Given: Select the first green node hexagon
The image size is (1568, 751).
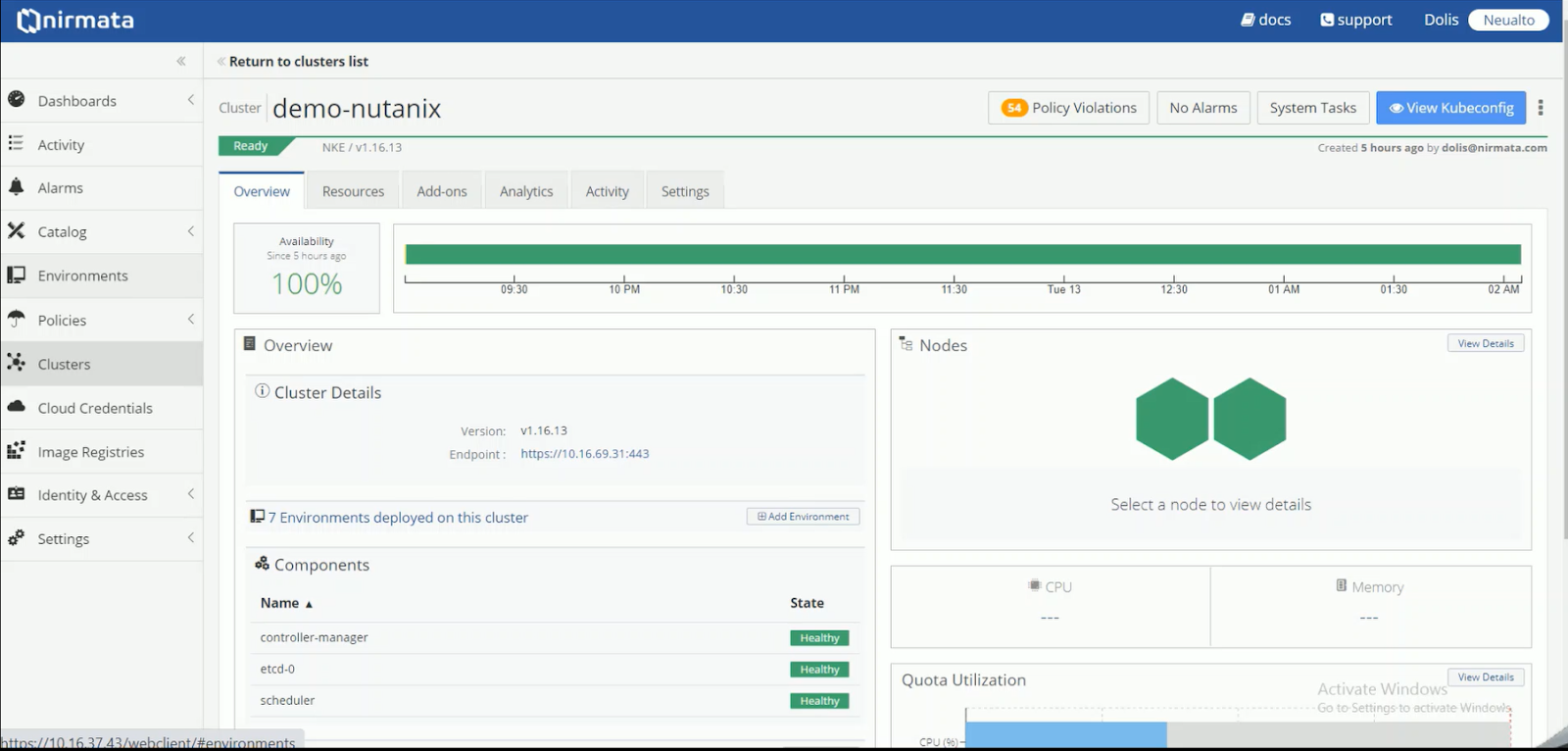Looking at the screenshot, I should point(1172,419).
